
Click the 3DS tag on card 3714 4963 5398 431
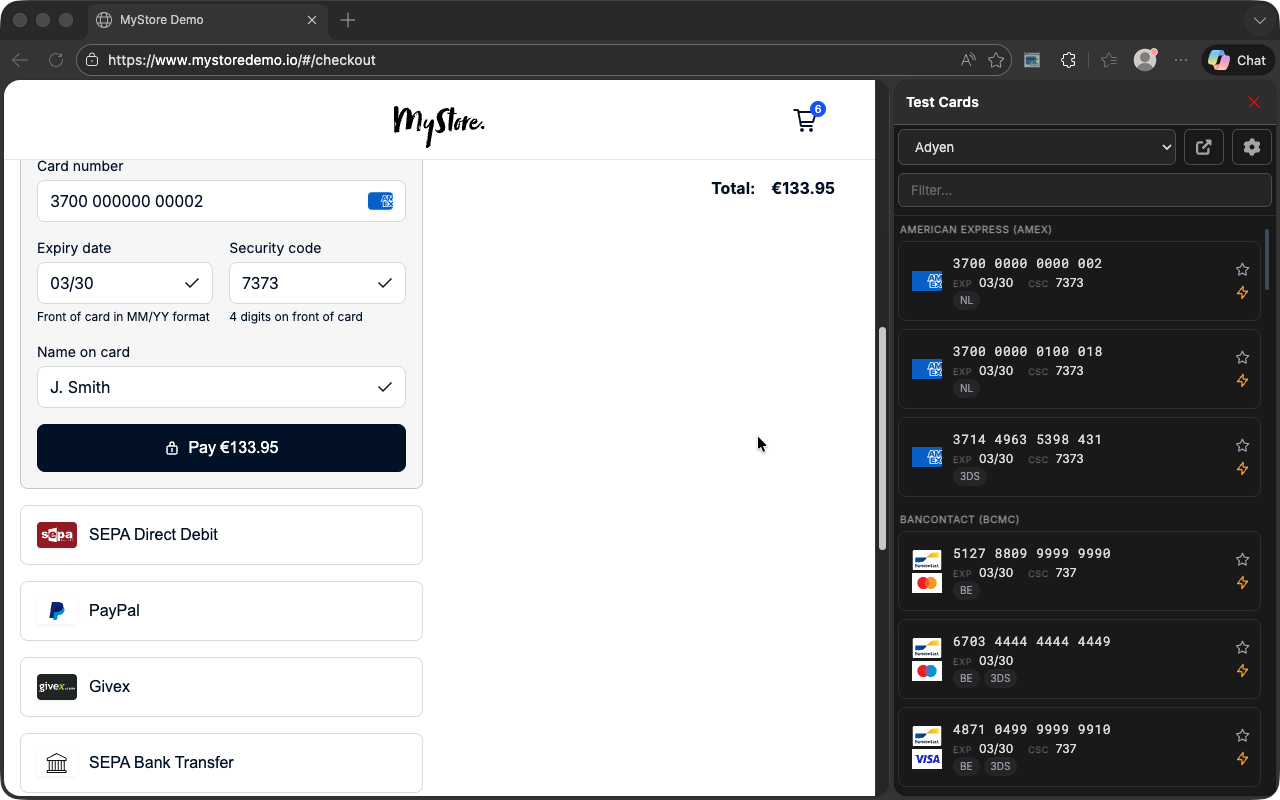click(970, 477)
